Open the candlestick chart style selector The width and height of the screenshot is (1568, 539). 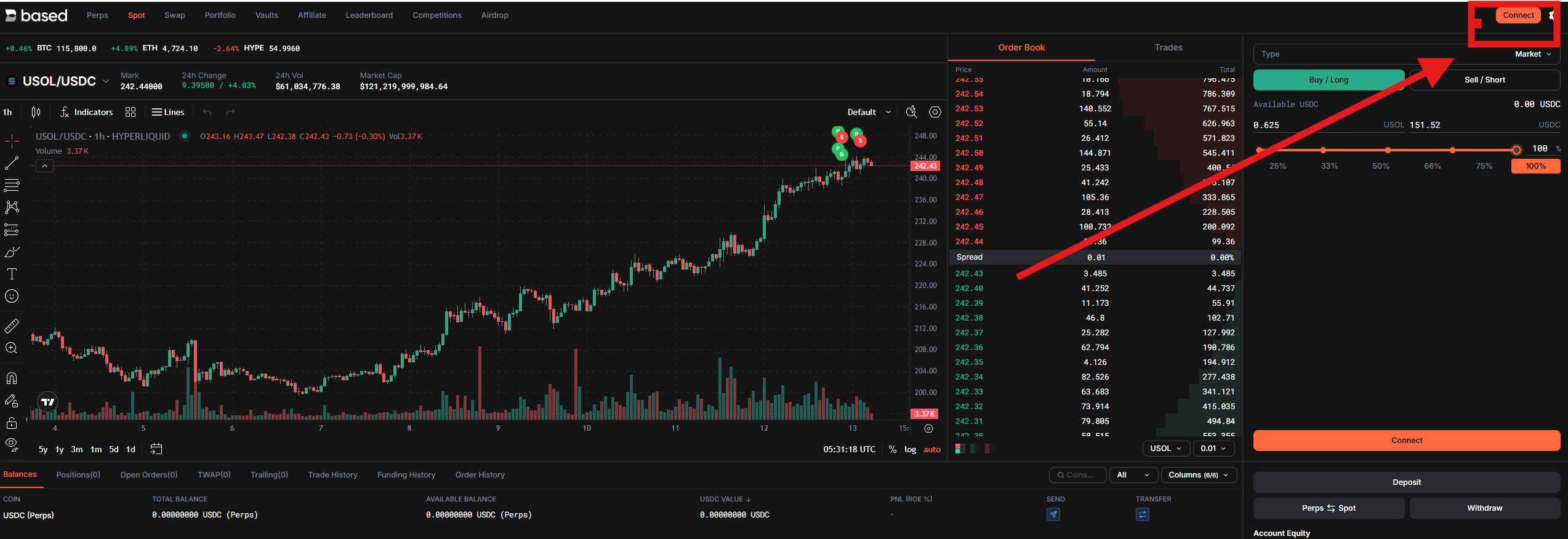36,112
